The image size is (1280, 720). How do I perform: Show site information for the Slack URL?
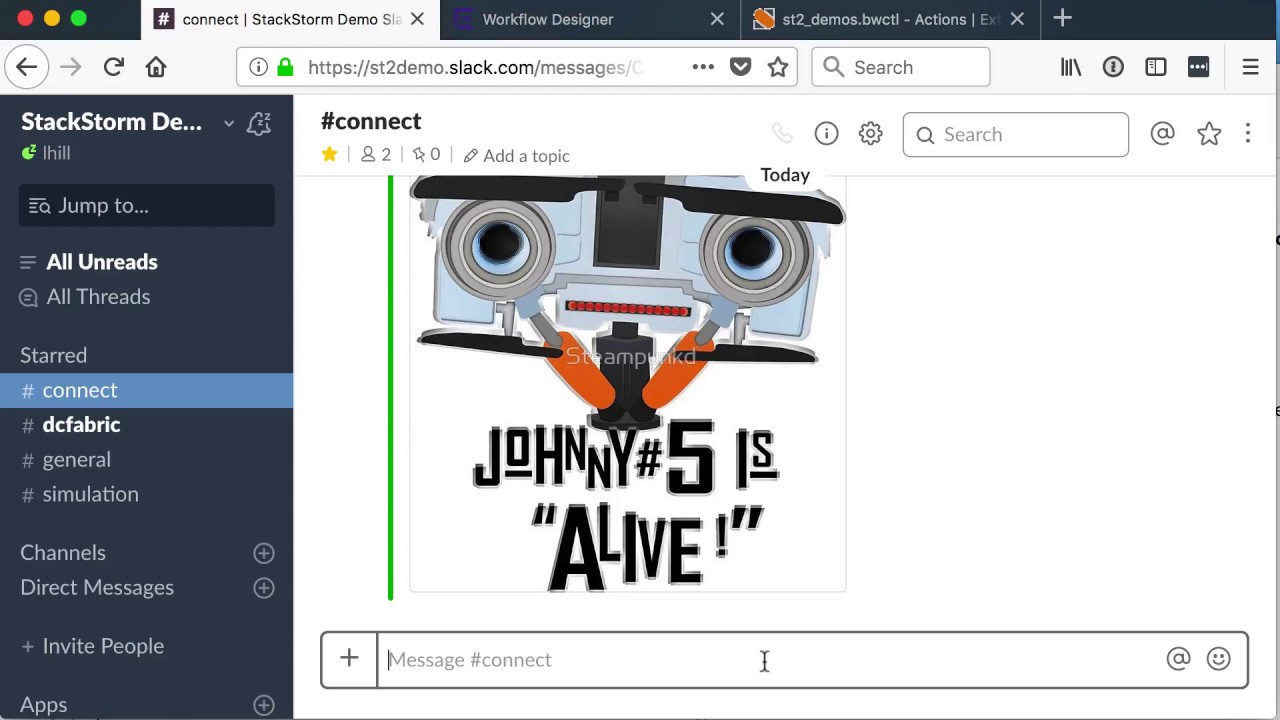pyautogui.click(x=258, y=67)
